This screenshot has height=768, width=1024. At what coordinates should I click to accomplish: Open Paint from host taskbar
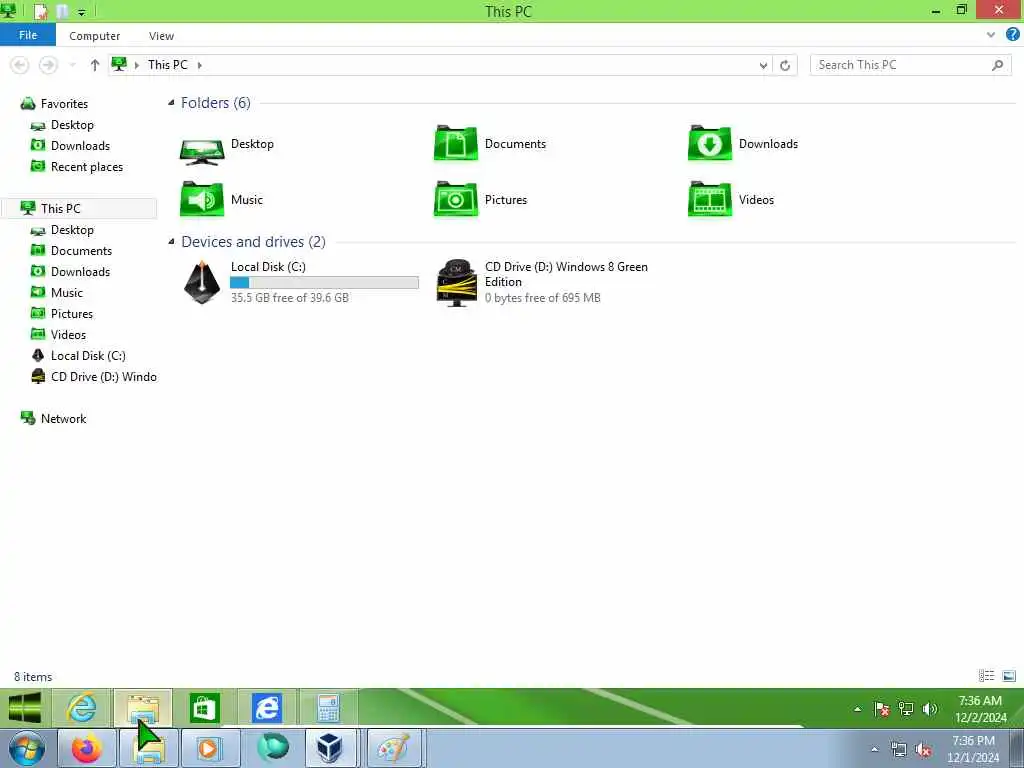pyautogui.click(x=392, y=748)
